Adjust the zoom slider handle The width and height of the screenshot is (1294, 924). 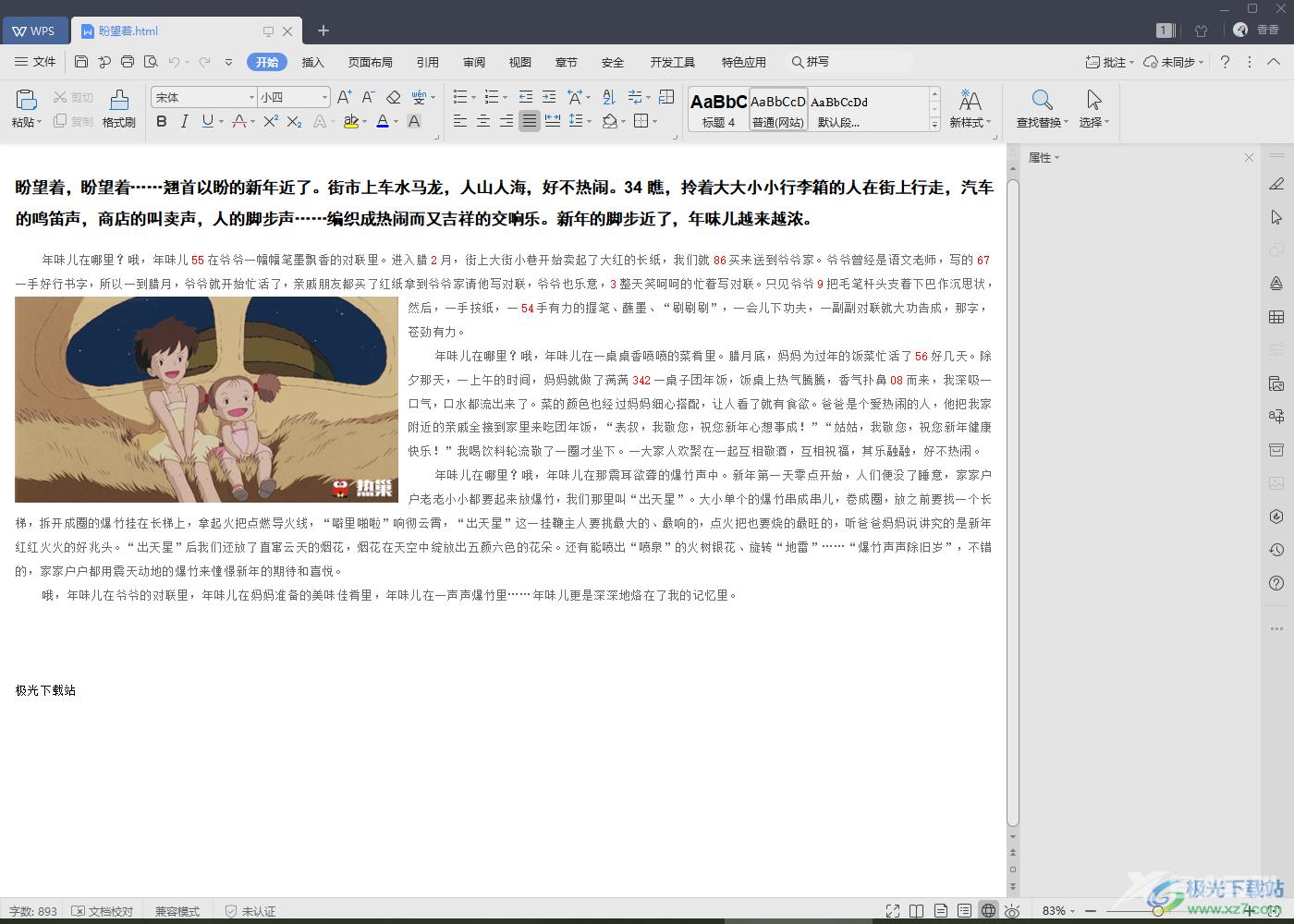tap(1157, 911)
